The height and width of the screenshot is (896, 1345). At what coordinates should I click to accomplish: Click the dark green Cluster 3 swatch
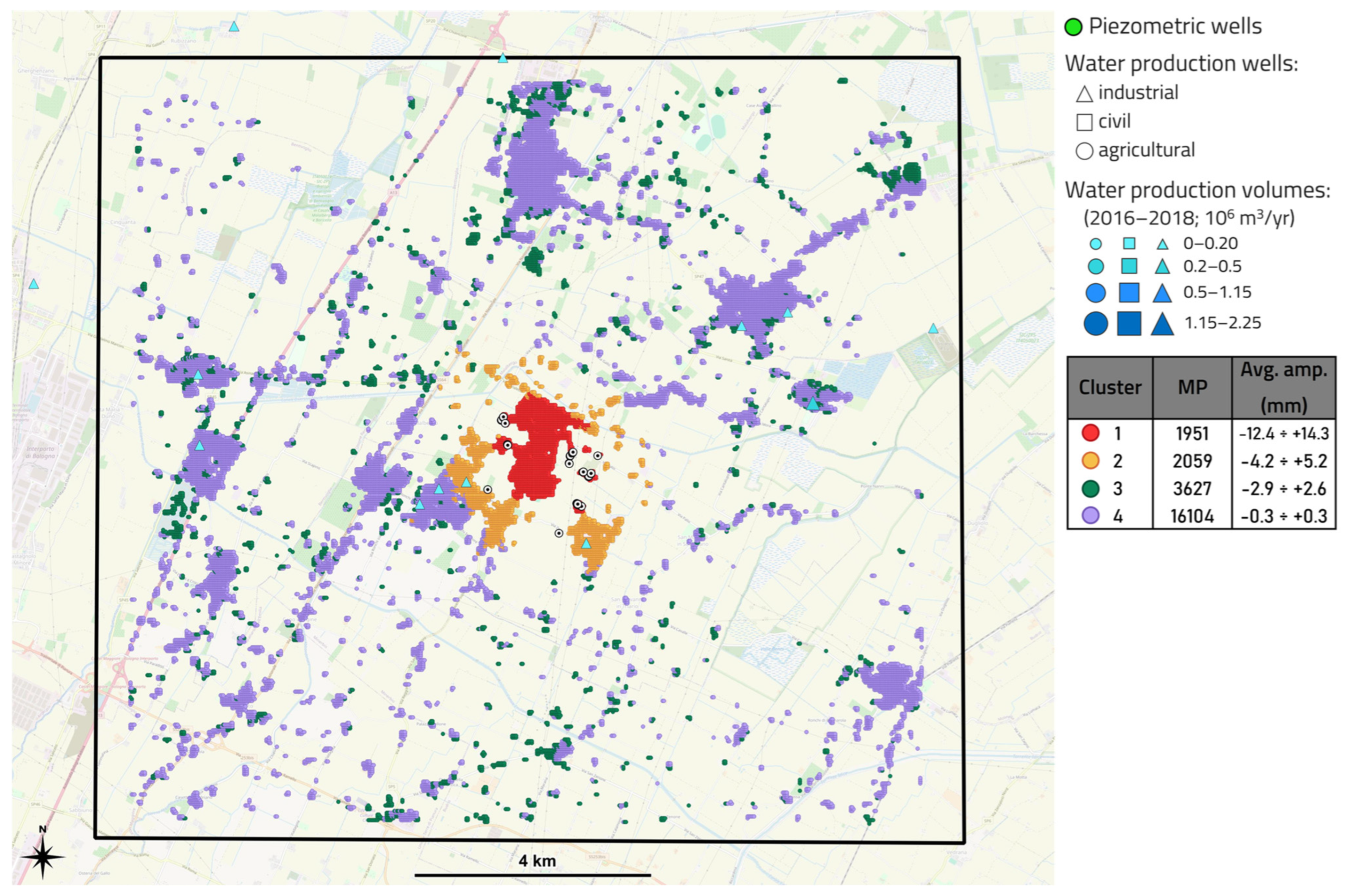point(1090,489)
